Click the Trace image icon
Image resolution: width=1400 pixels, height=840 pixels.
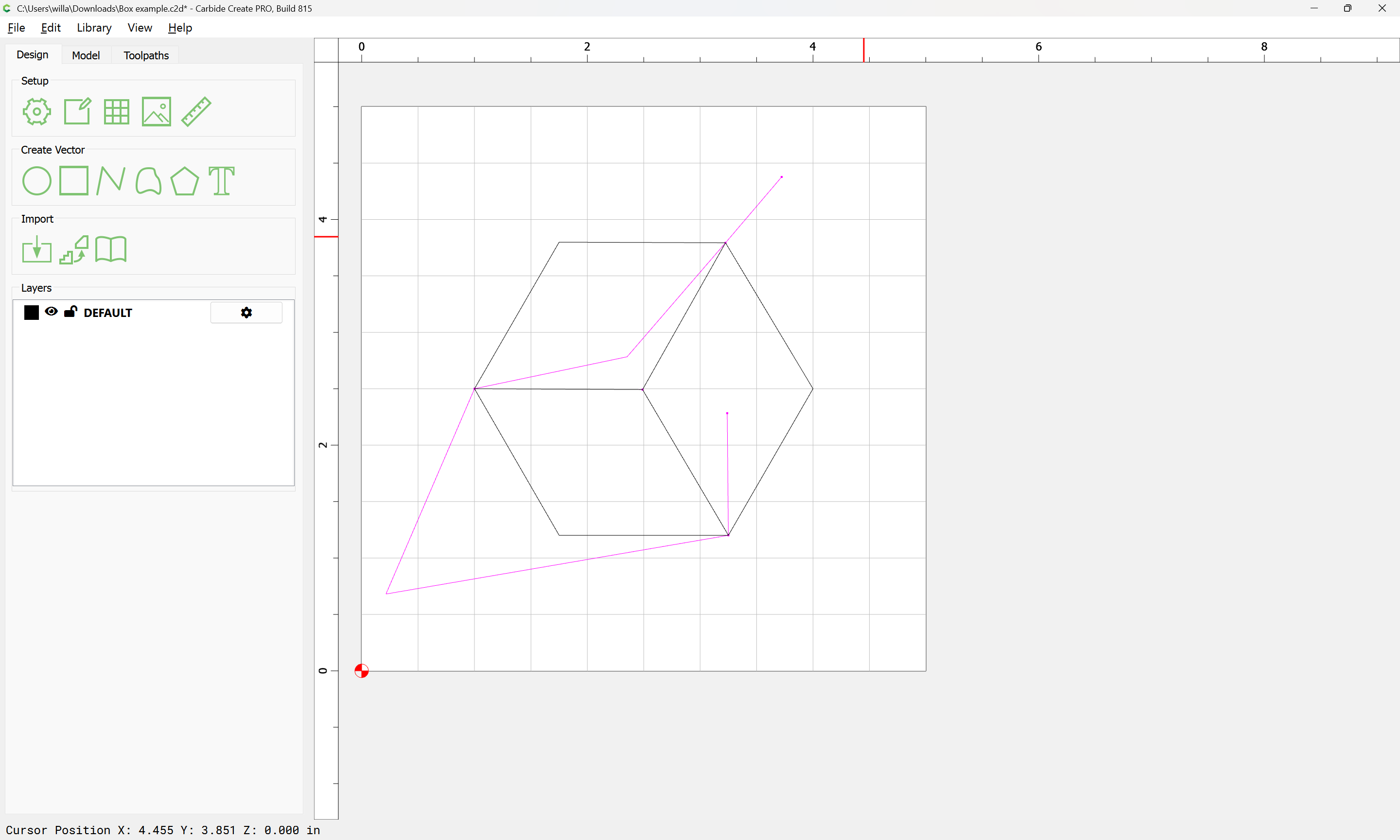(74, 249)
